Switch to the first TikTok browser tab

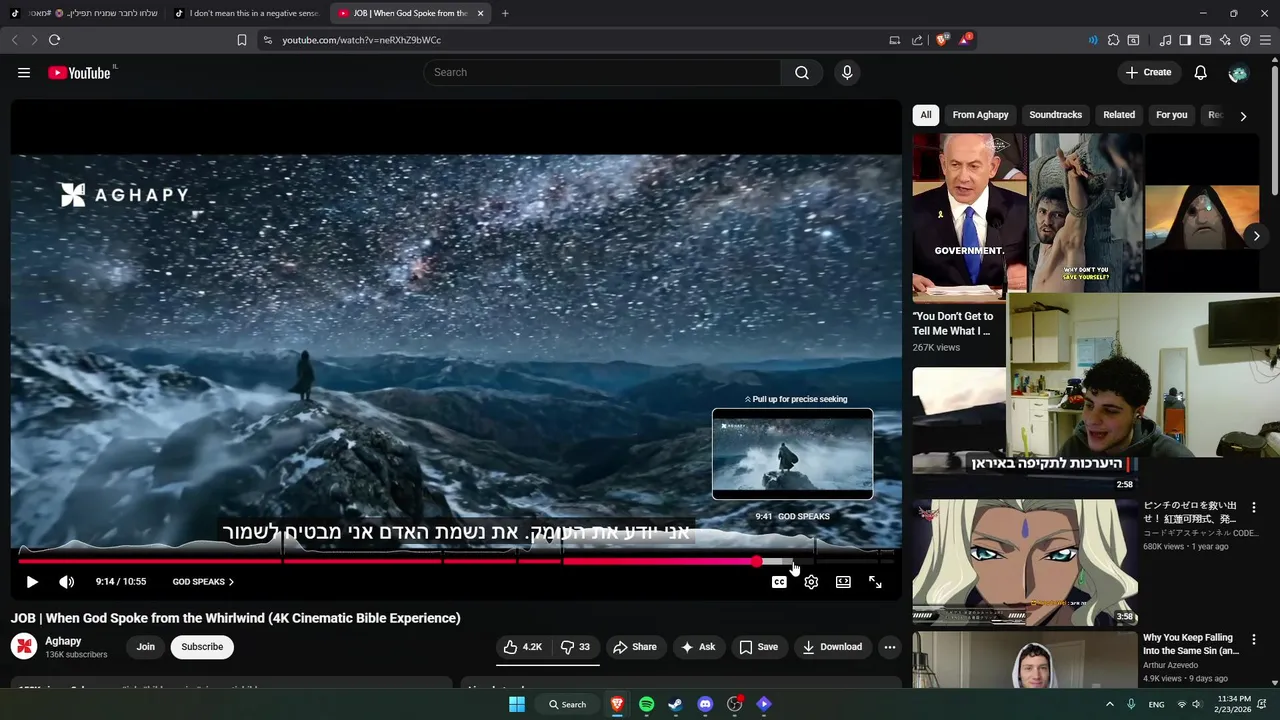point(85,13)
